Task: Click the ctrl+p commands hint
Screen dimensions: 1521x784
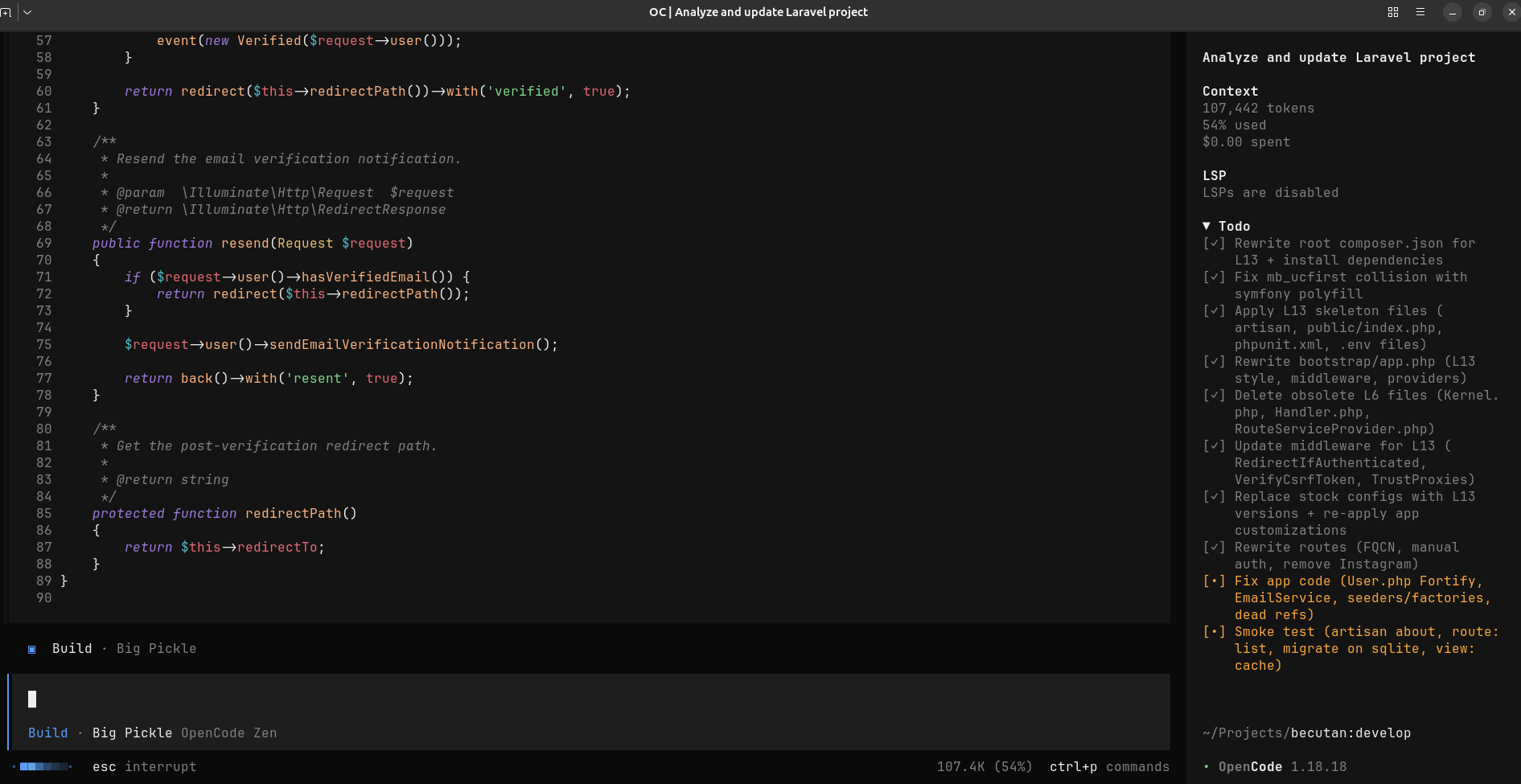Action: coord(1109,766)
